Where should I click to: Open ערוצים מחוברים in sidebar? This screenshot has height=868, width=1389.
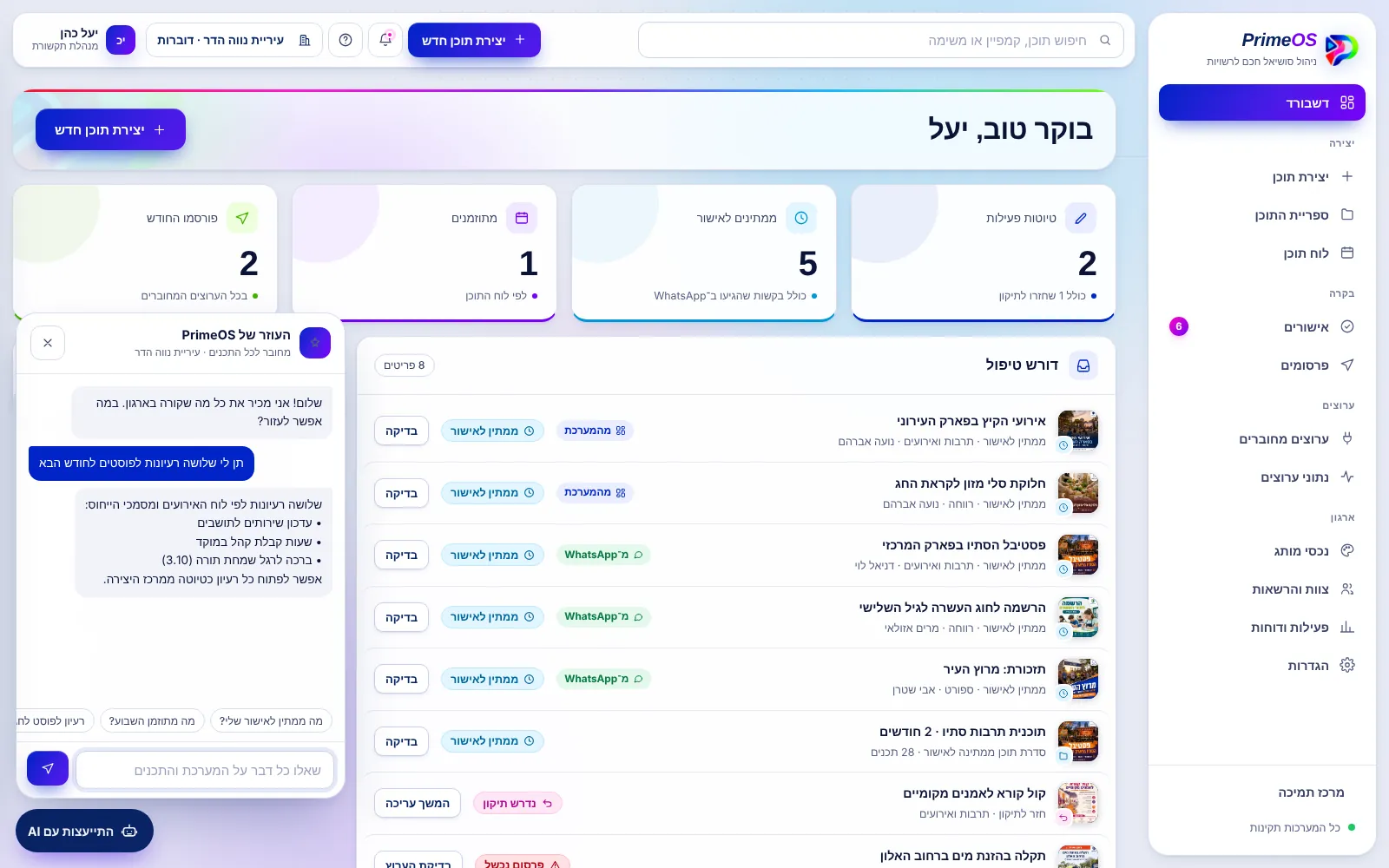1262,438
